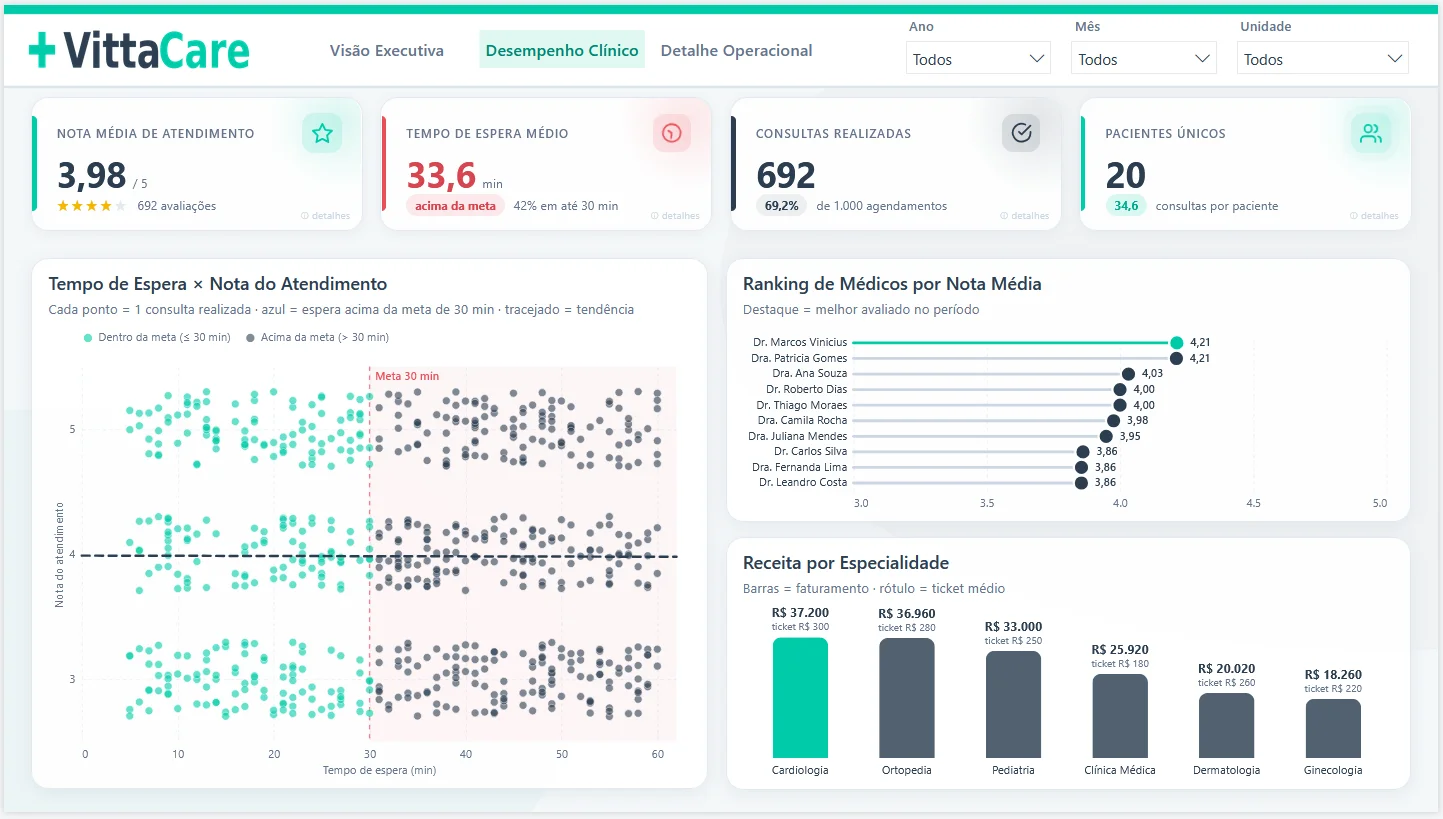Open the Mês dropdown

click(x=1144, y=59)
